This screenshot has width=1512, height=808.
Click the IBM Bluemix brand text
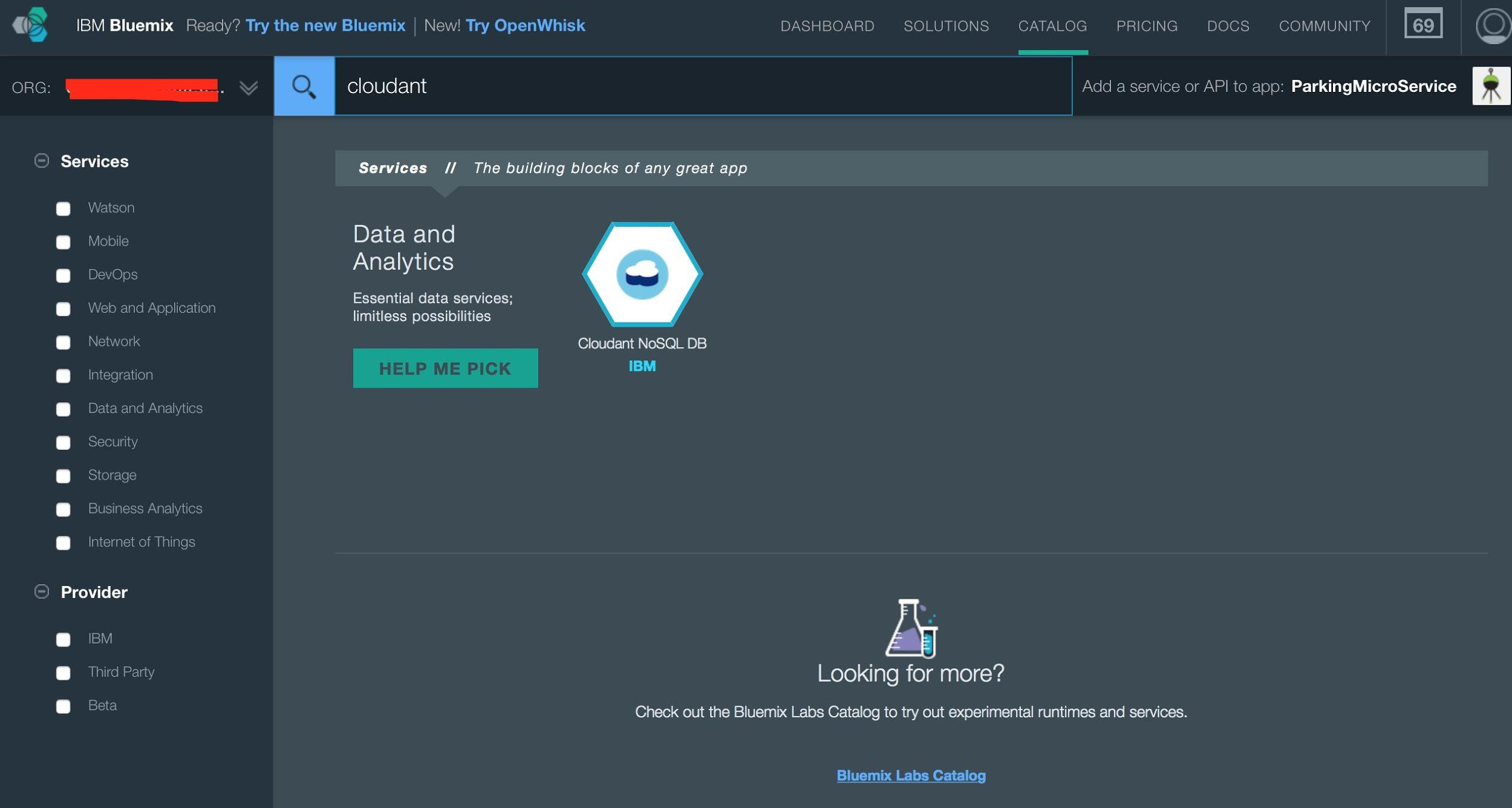pyautogui.click(x=125, y=25)
